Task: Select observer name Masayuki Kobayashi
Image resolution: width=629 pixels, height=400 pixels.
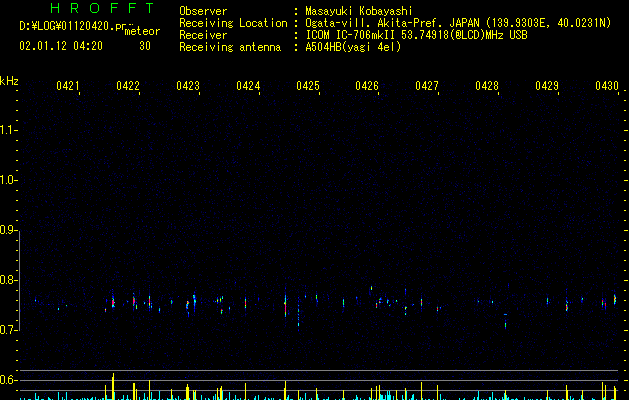Action: [x=359, y=11]
